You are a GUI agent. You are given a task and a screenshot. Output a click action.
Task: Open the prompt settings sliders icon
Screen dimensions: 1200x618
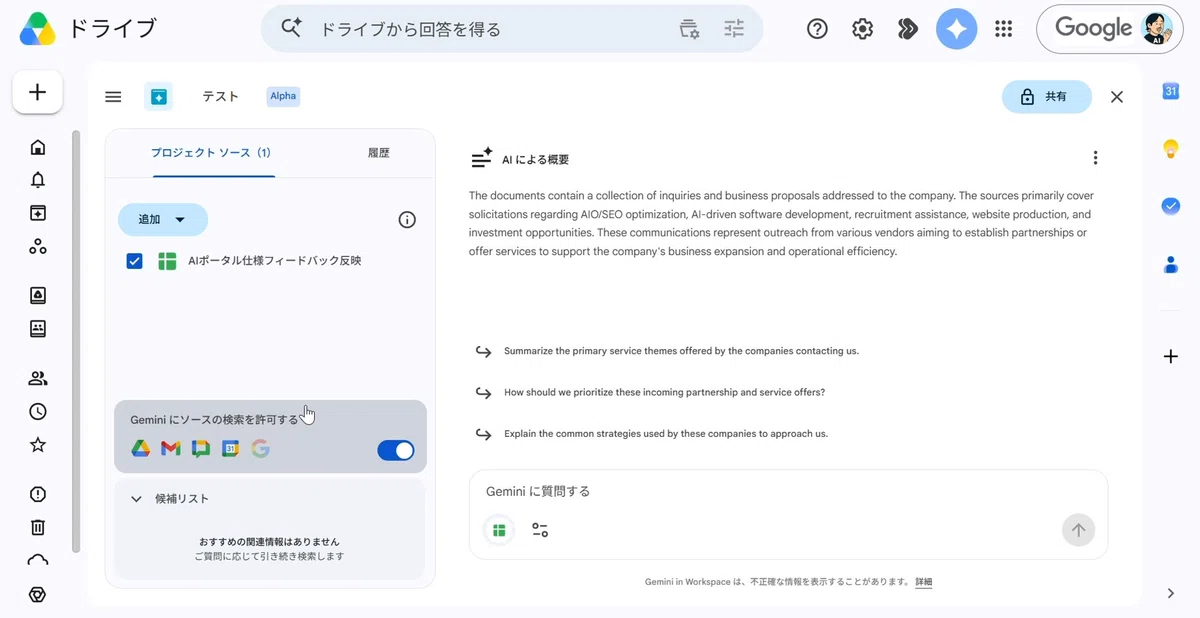tap(540, 530)
